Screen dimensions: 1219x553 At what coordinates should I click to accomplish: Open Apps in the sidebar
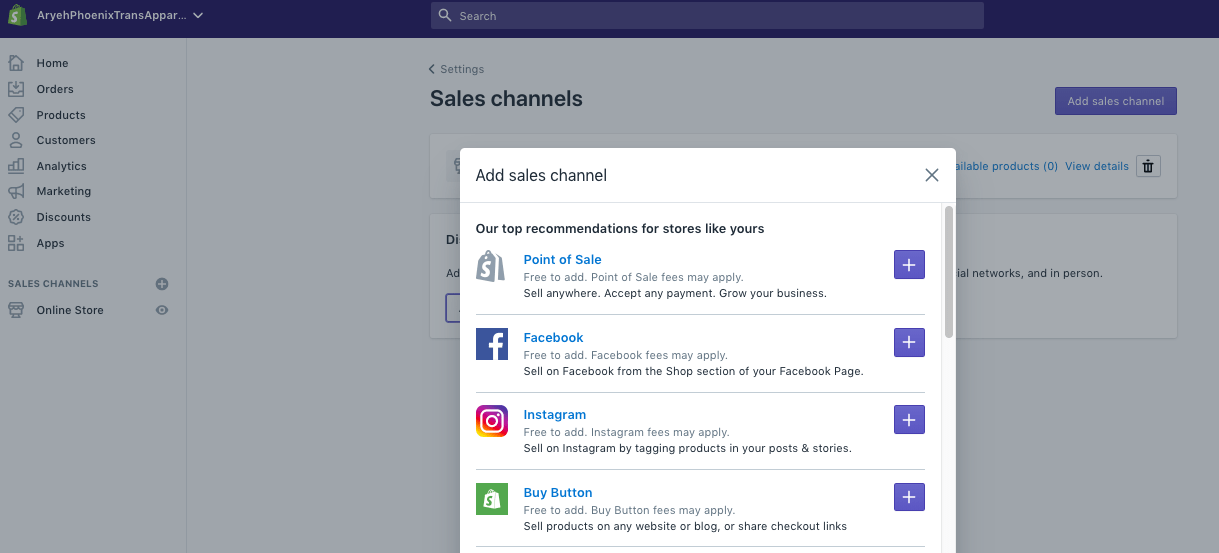point(50,243)
